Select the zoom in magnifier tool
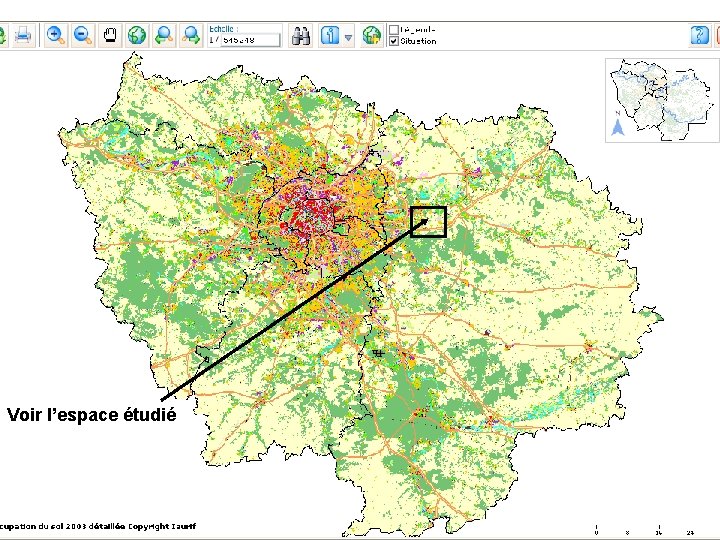 tap(56, 35)
